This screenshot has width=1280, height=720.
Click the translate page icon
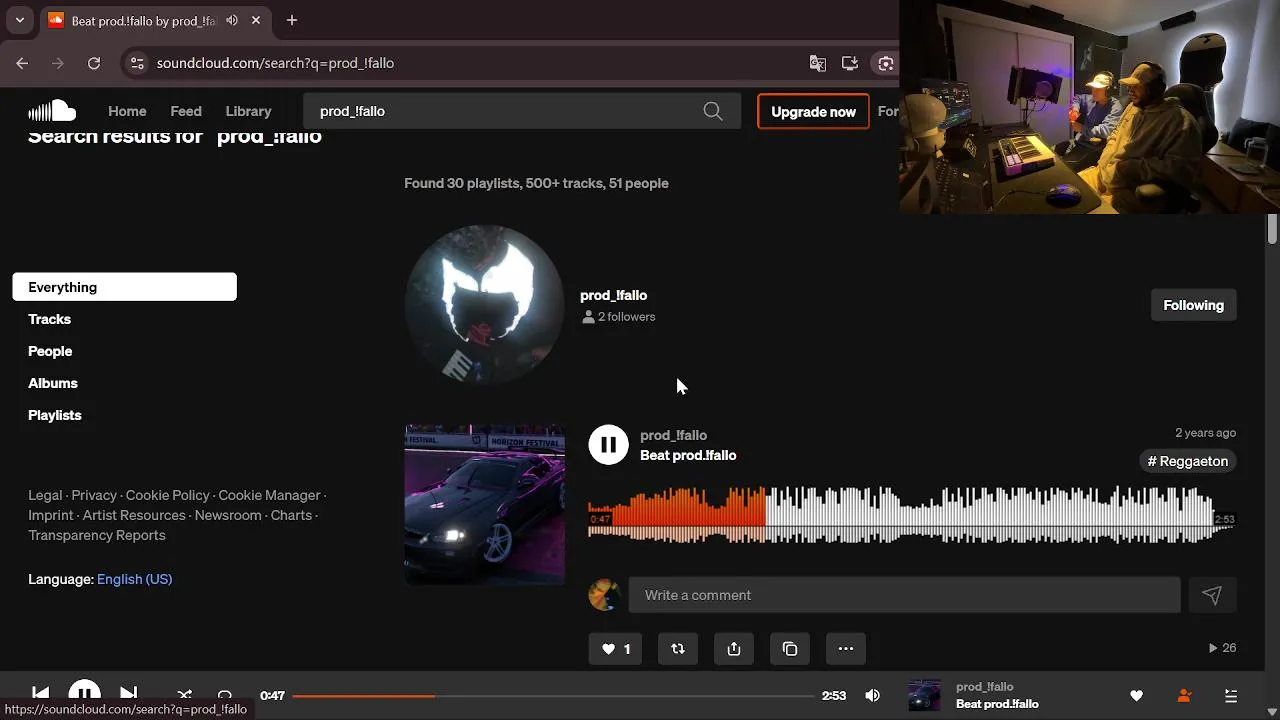pyautogui.click(x=818, y=63)
